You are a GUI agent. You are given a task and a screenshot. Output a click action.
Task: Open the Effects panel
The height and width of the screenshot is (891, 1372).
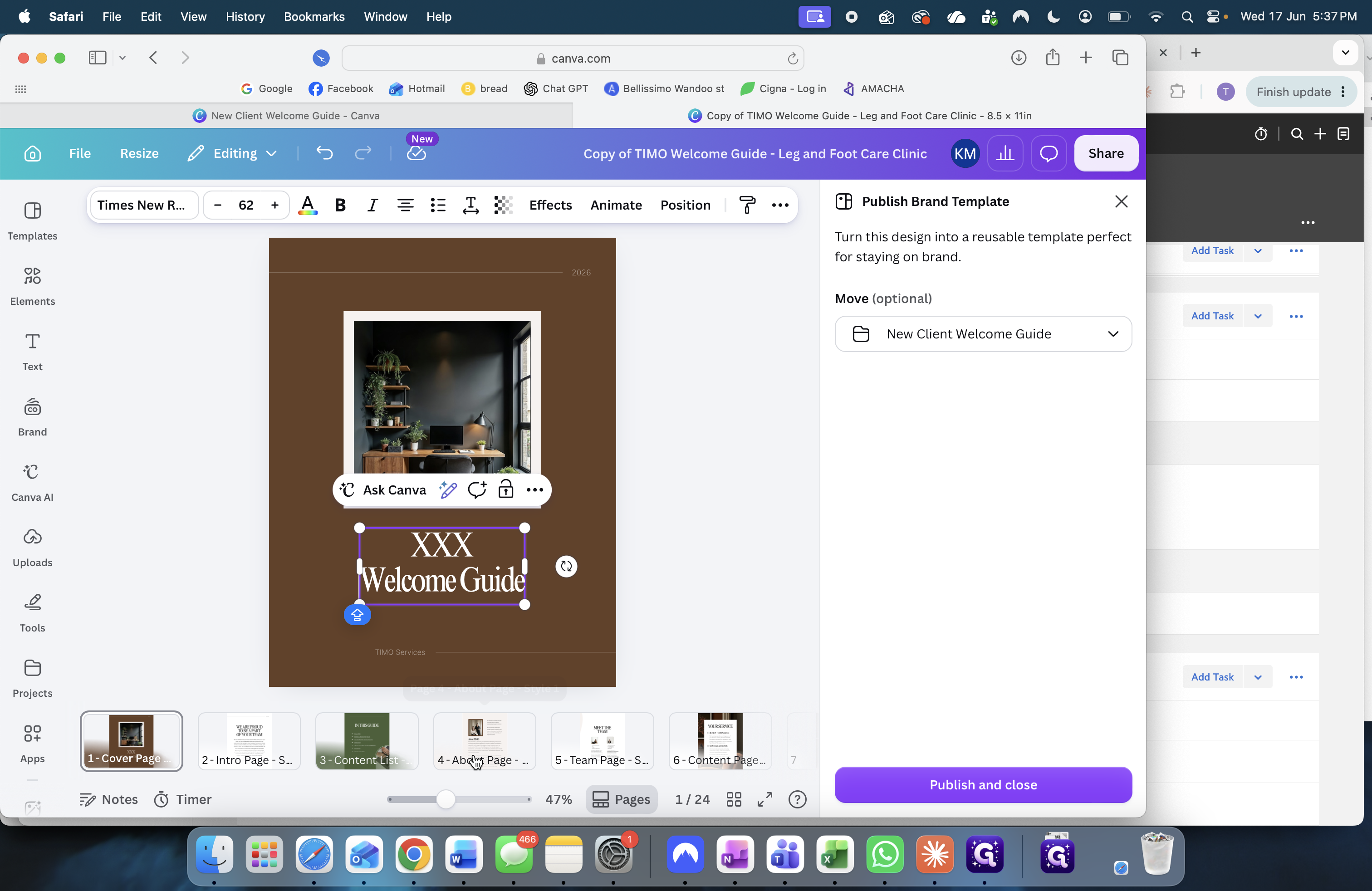click(x=550, y=205)
